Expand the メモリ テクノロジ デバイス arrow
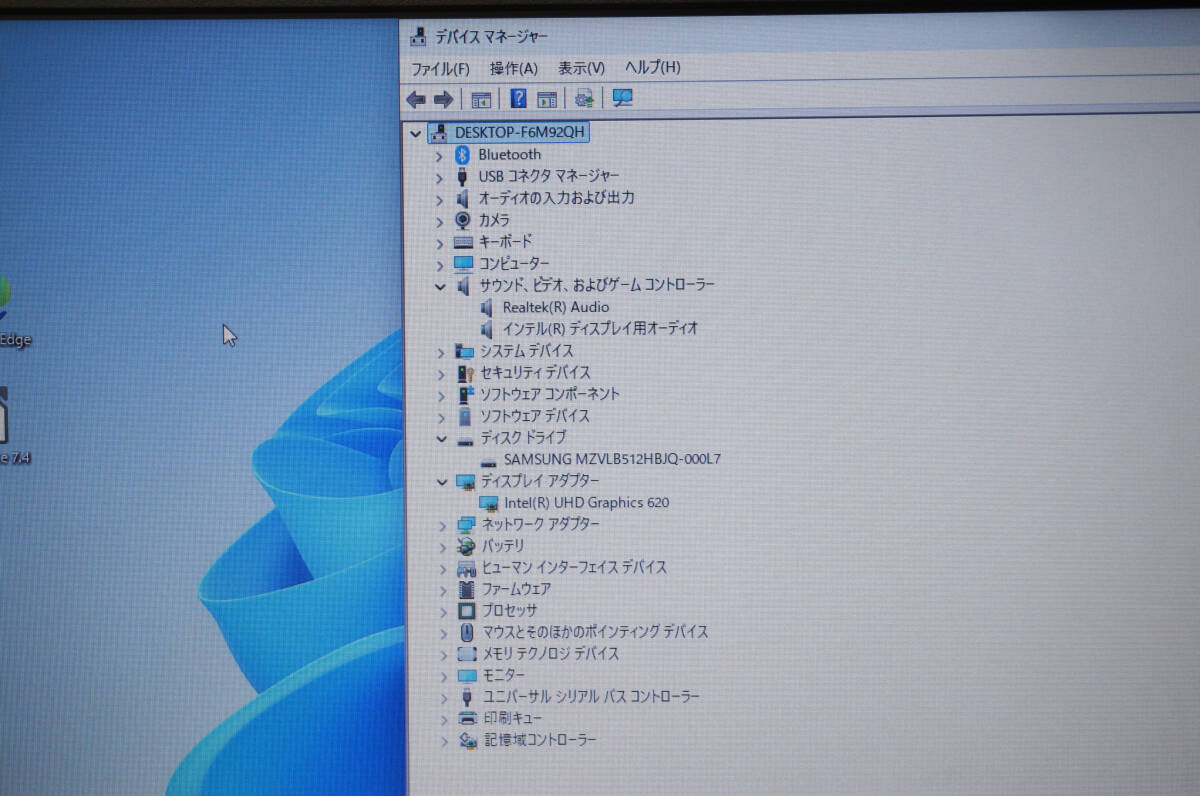 click(x=444, y=654)
